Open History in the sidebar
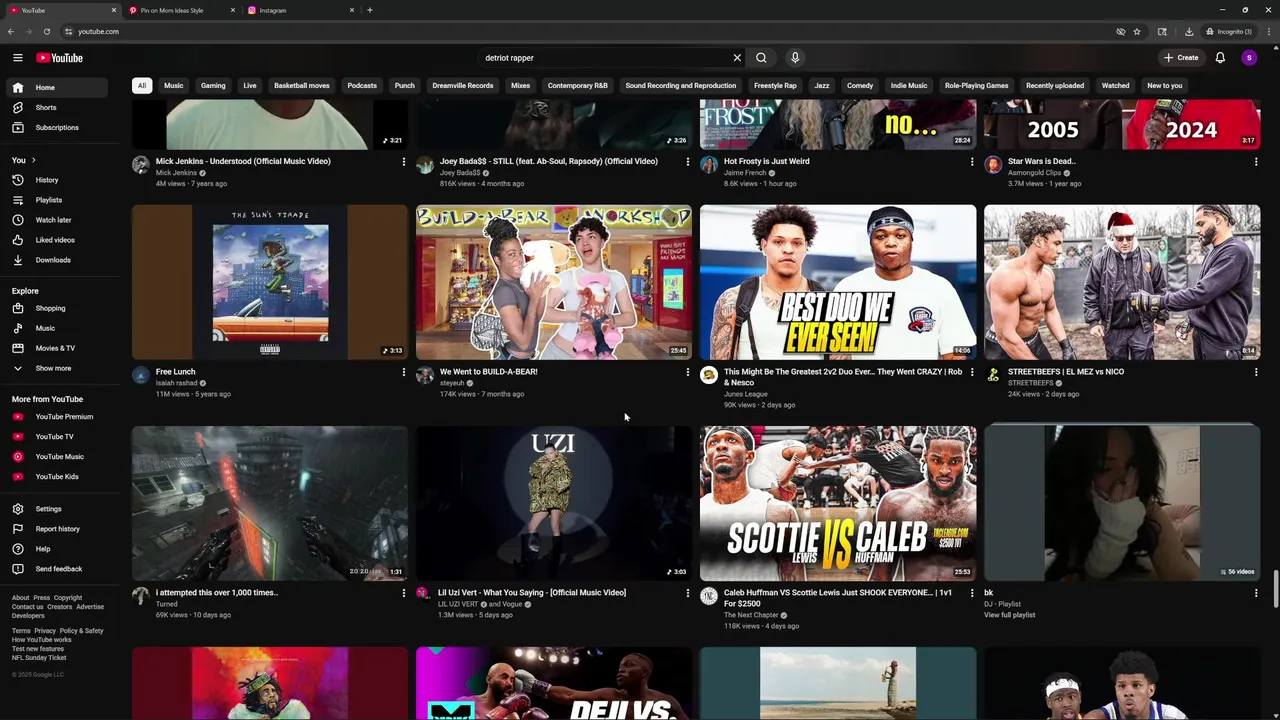 point(56,180)
